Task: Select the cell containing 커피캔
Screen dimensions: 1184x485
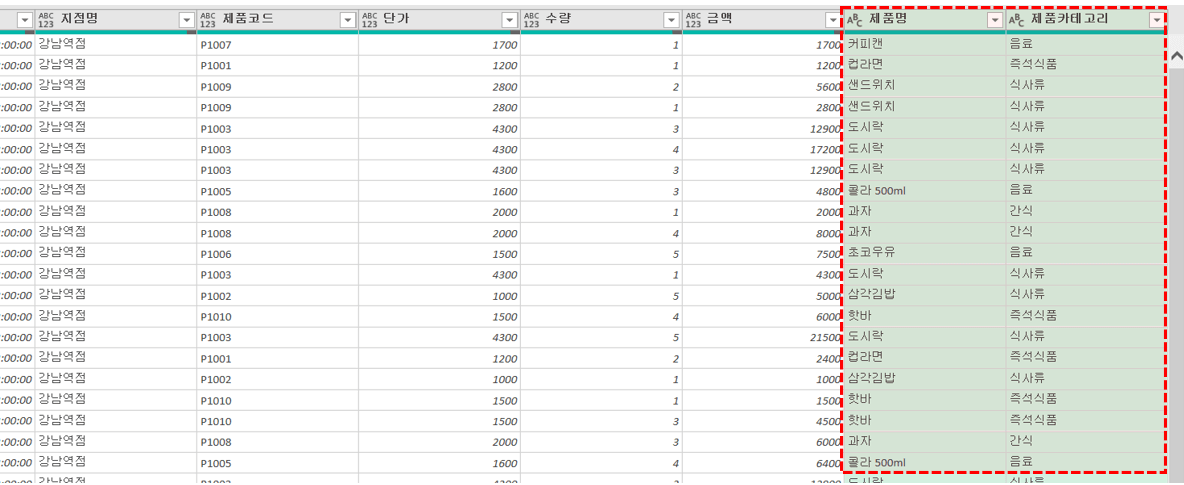Action: [x=865, y=44]
